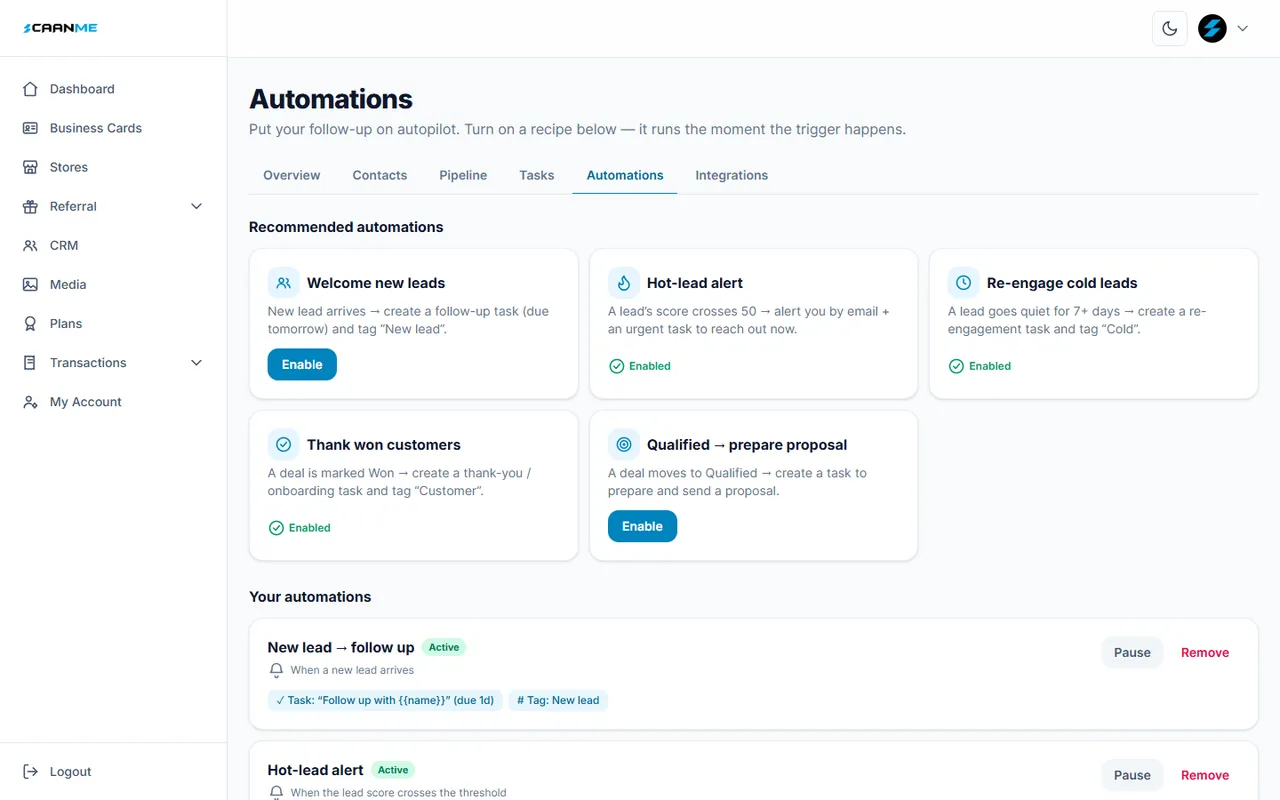Viewport: 1280px width, 800px height.
Task: Click Enabled check icon on Thank won customers
Action: pyautogui.click(x=276, y=528)
